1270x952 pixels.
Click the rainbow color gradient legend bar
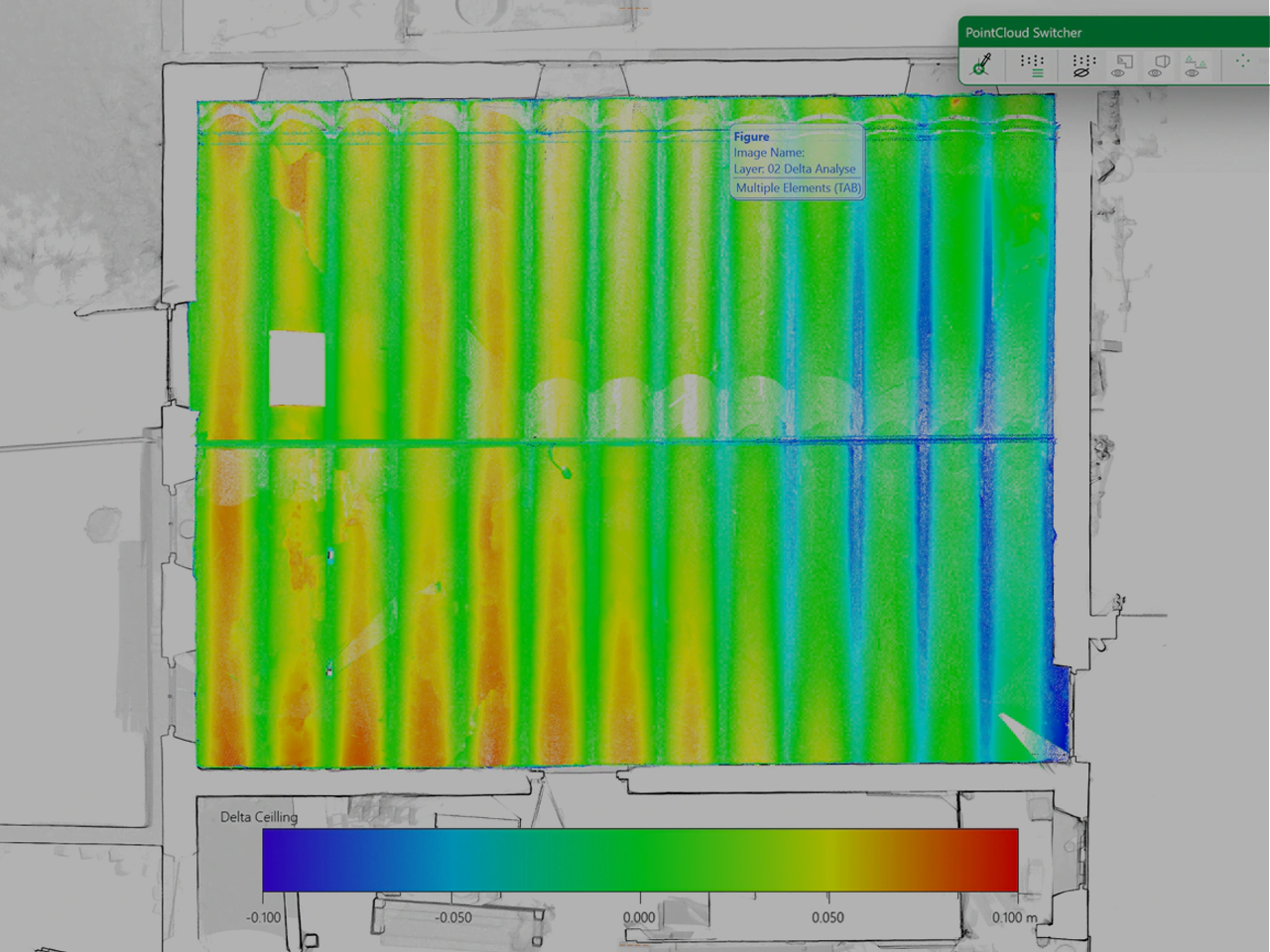point(640,861)
